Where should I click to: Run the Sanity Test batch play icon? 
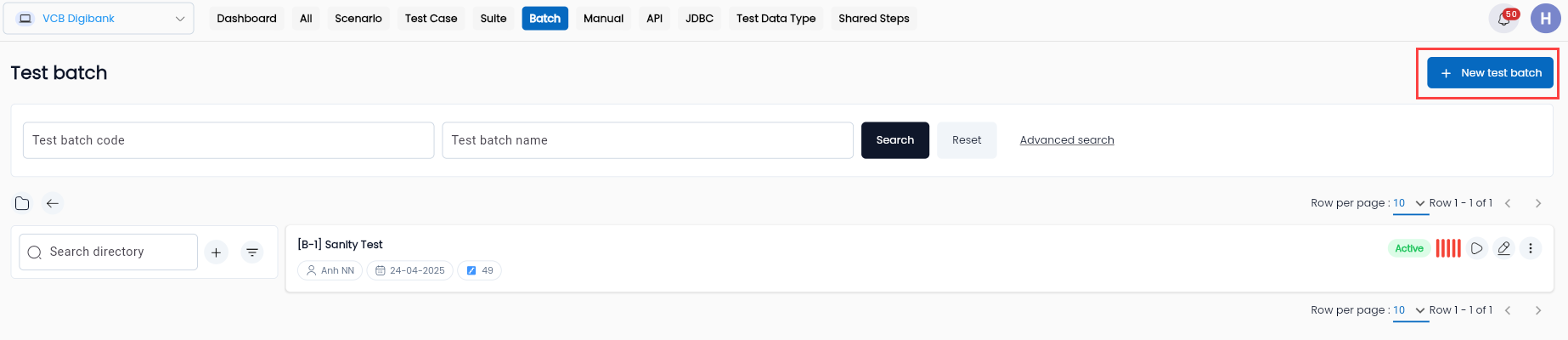click(1477, 248)
